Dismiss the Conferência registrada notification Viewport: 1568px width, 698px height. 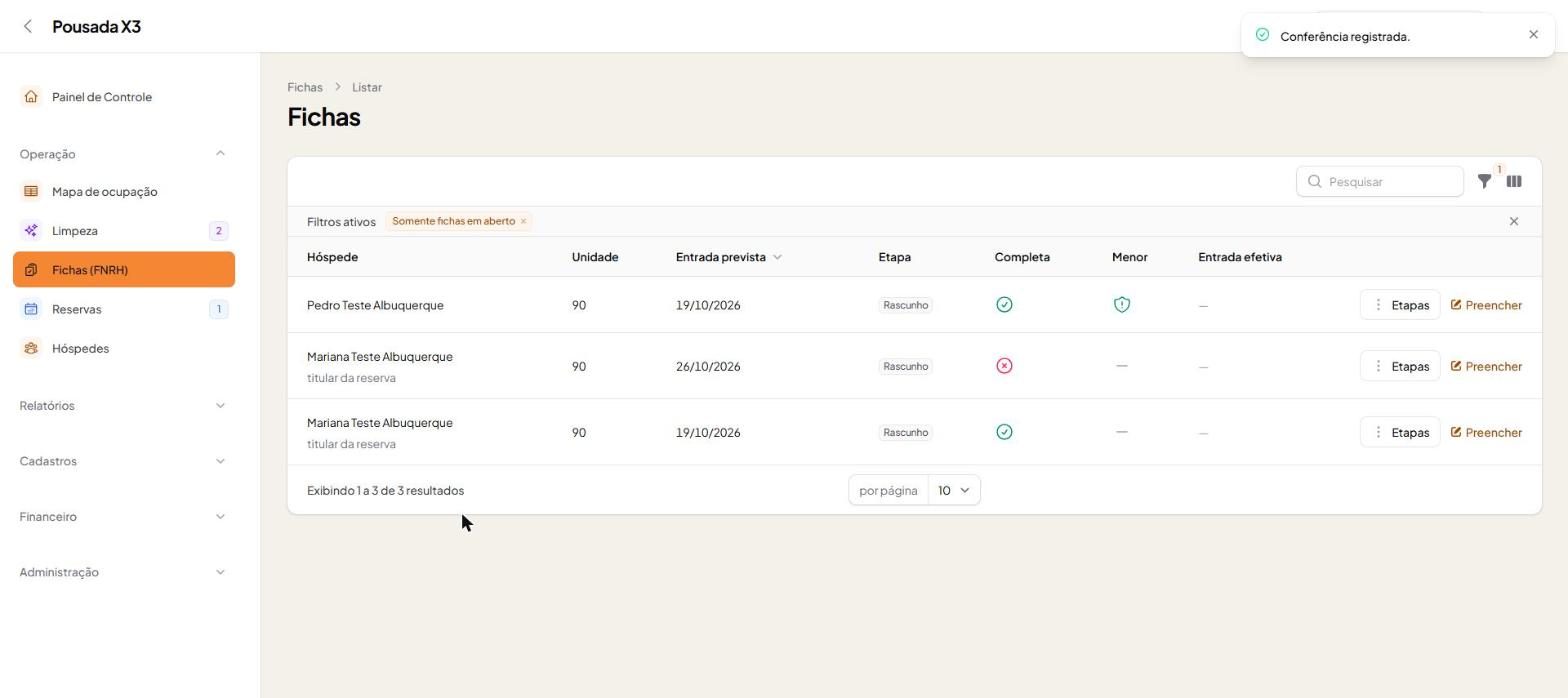coord(1534,35)
